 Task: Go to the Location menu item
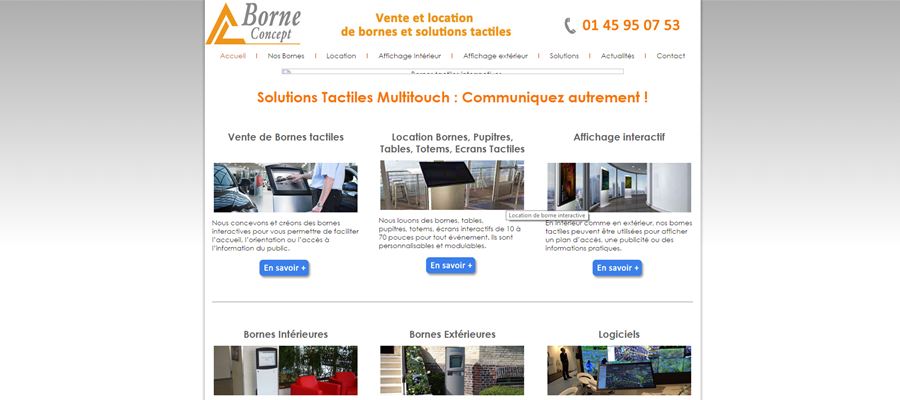(x=341, y=56)
